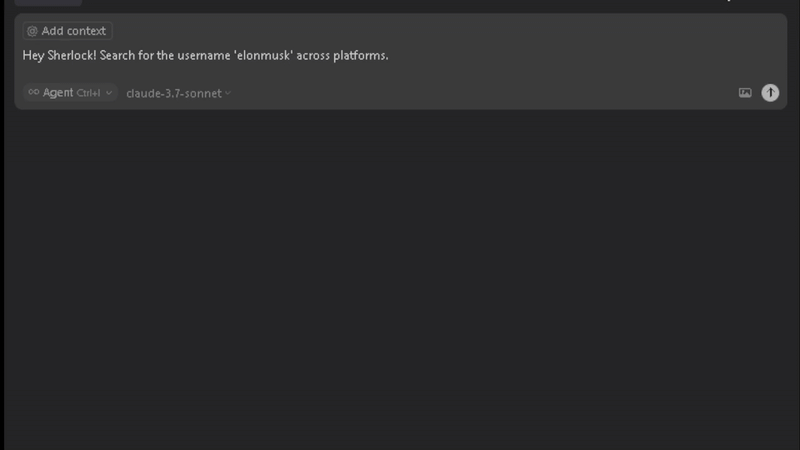Screen dimensions: 800x450
Task: Click the Ctrl+I shortcut label
Action: pyautogui.click(x=88, y=93)
